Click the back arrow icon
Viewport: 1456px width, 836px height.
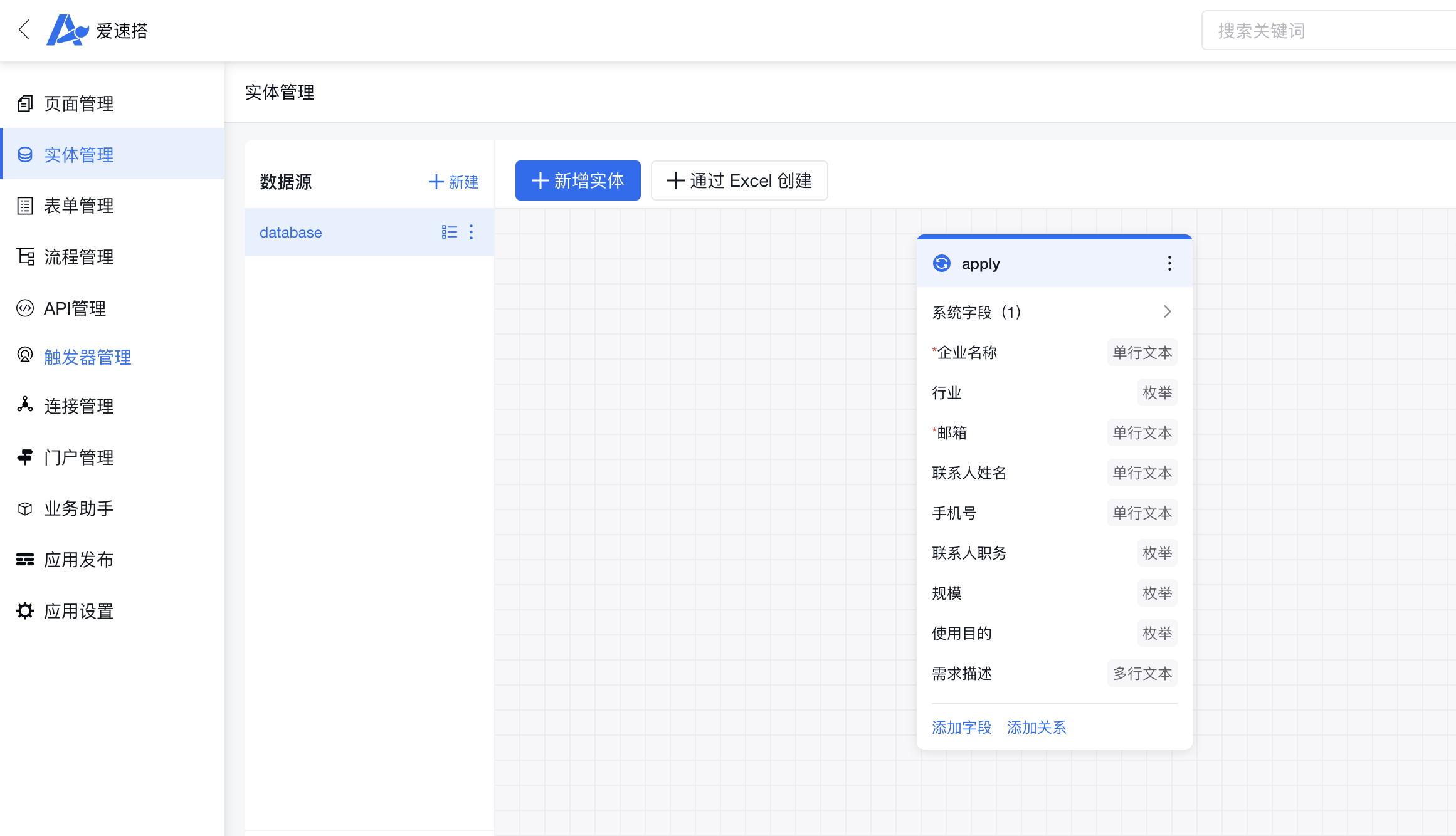pyautogui.click(x=24, y=29)
